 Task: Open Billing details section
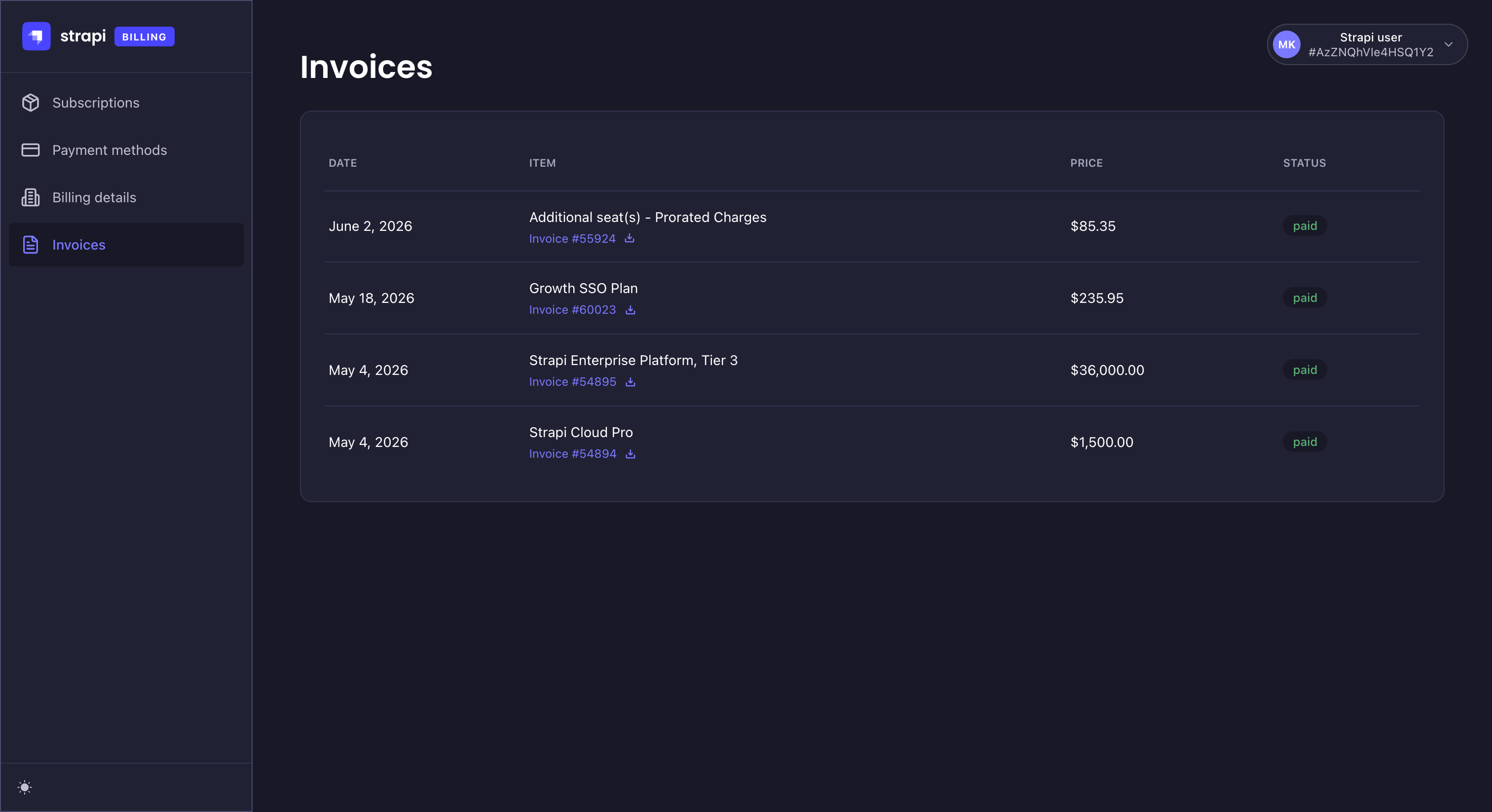[126, 197]
